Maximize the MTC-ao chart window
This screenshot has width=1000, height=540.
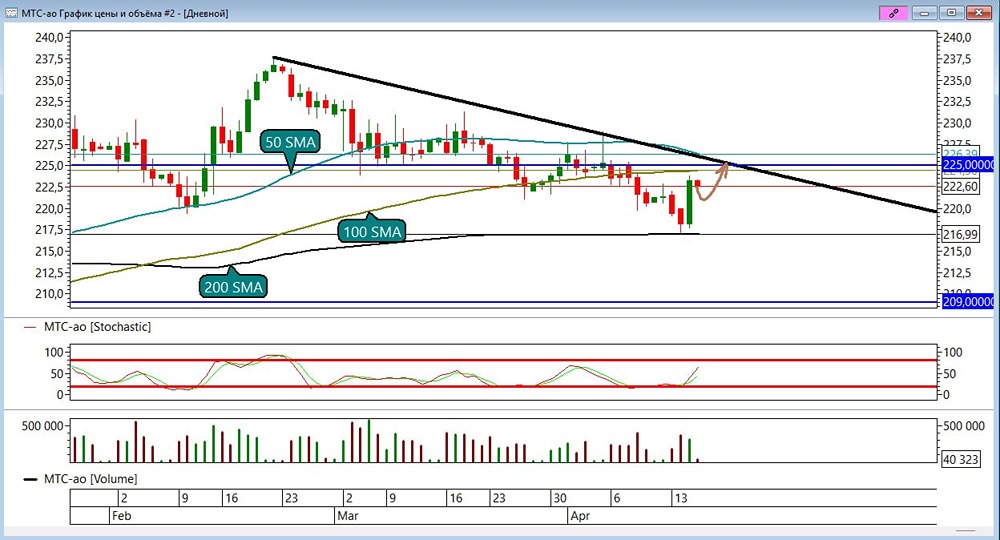coord(951,13)
